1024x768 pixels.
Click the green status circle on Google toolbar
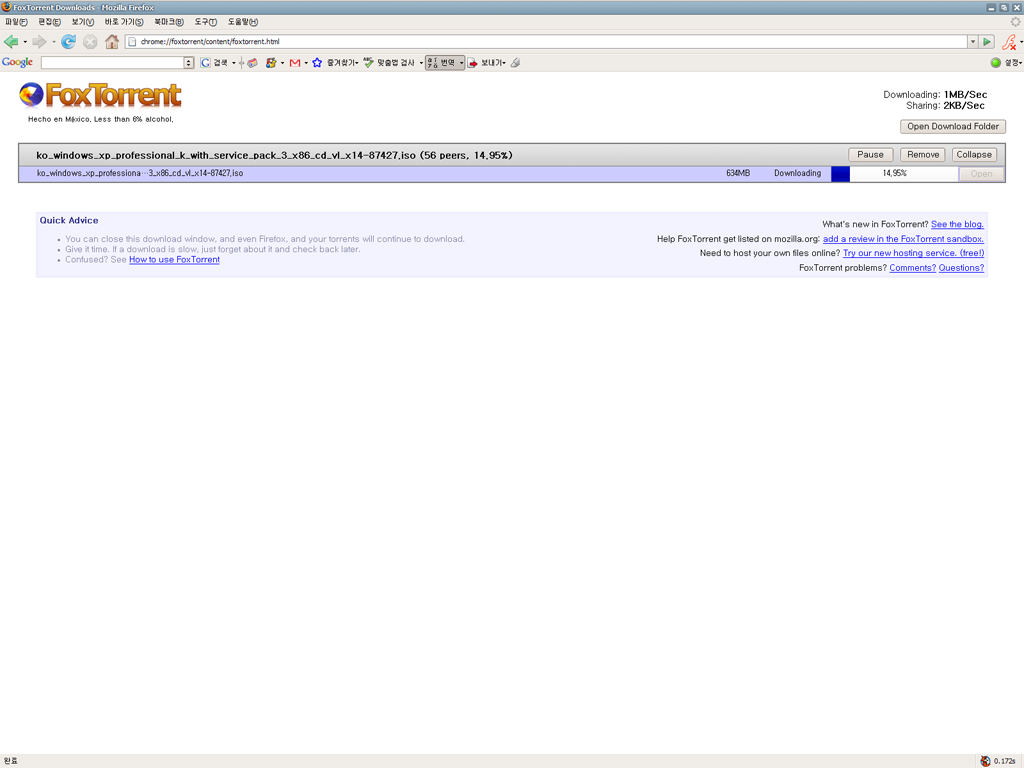pos(995,63)
